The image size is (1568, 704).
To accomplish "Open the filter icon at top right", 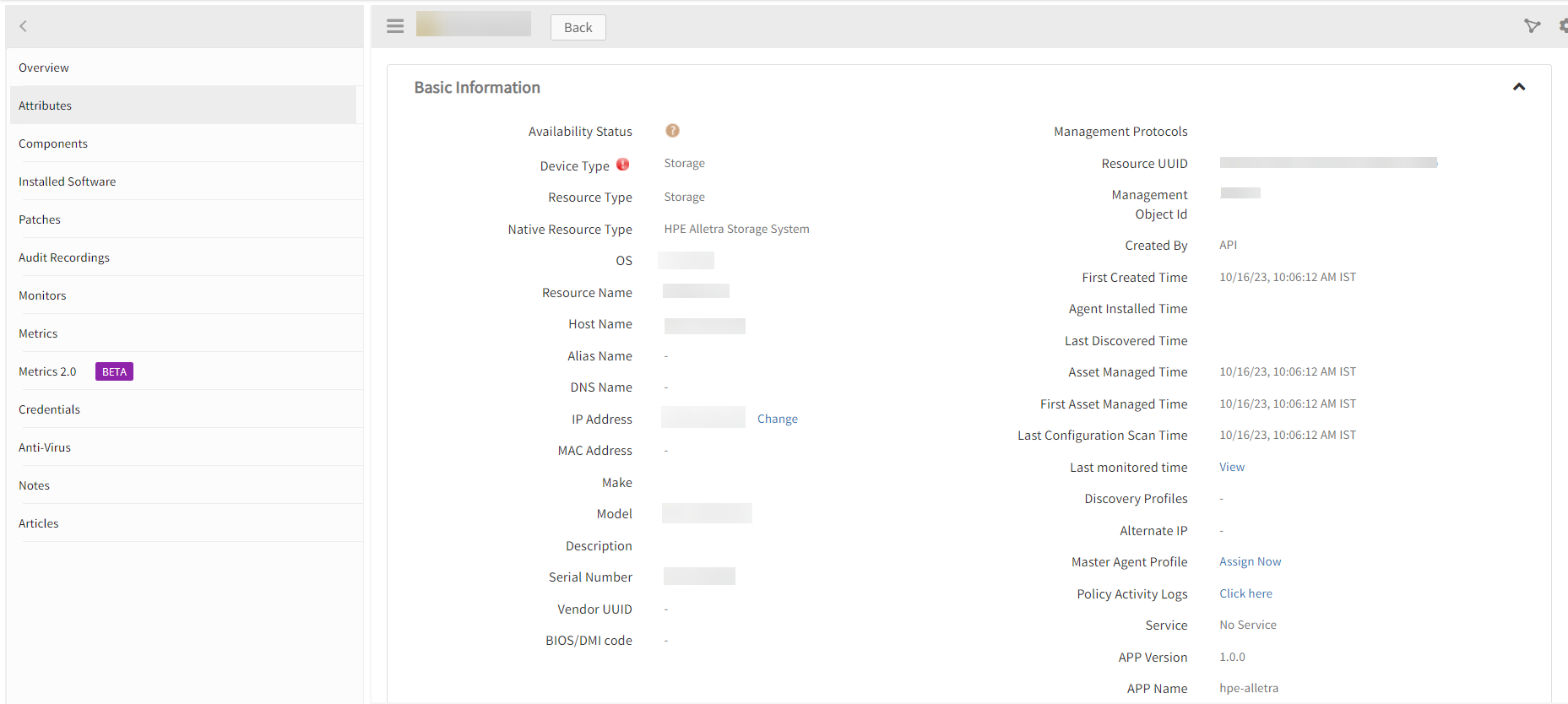I will coord(1532,26).
